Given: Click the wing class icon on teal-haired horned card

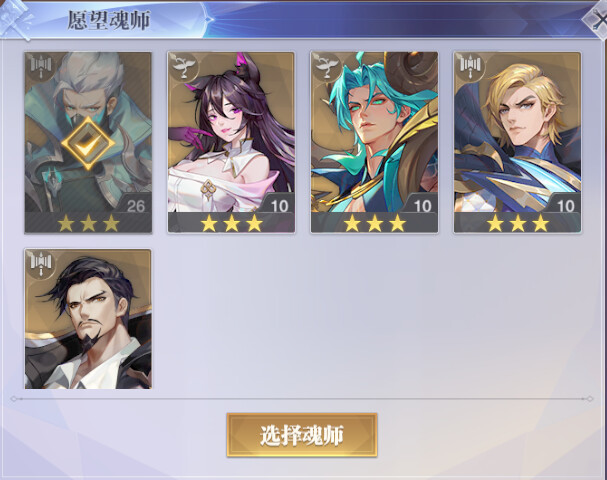Looking at the screenshot, I should pyautogui.click(x=328, y=67).
